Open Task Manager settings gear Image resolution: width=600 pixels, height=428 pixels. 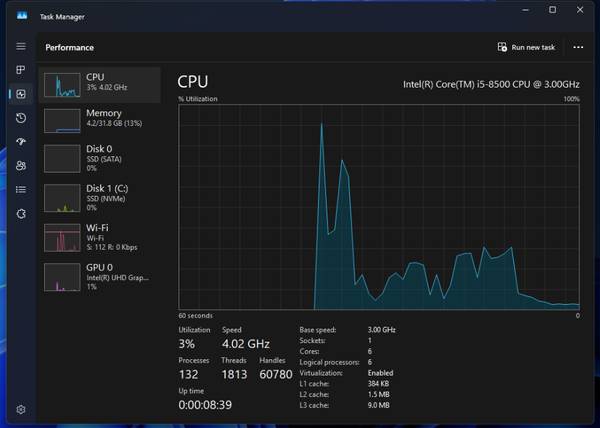(21, 409)
